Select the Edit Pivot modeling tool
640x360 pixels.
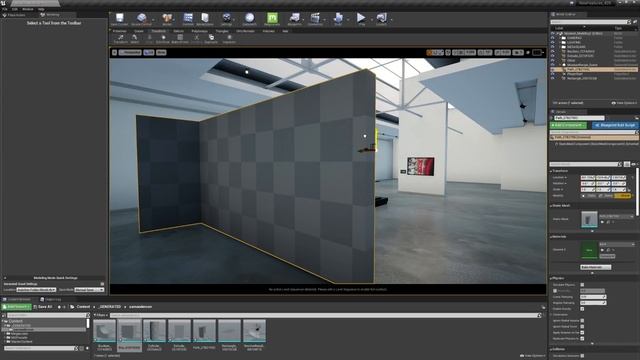[x=162, y=39]
